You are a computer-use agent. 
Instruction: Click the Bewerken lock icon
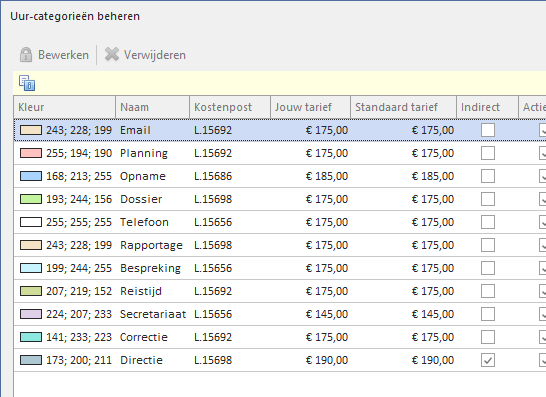pyautogui.click(x=26, y=55)
